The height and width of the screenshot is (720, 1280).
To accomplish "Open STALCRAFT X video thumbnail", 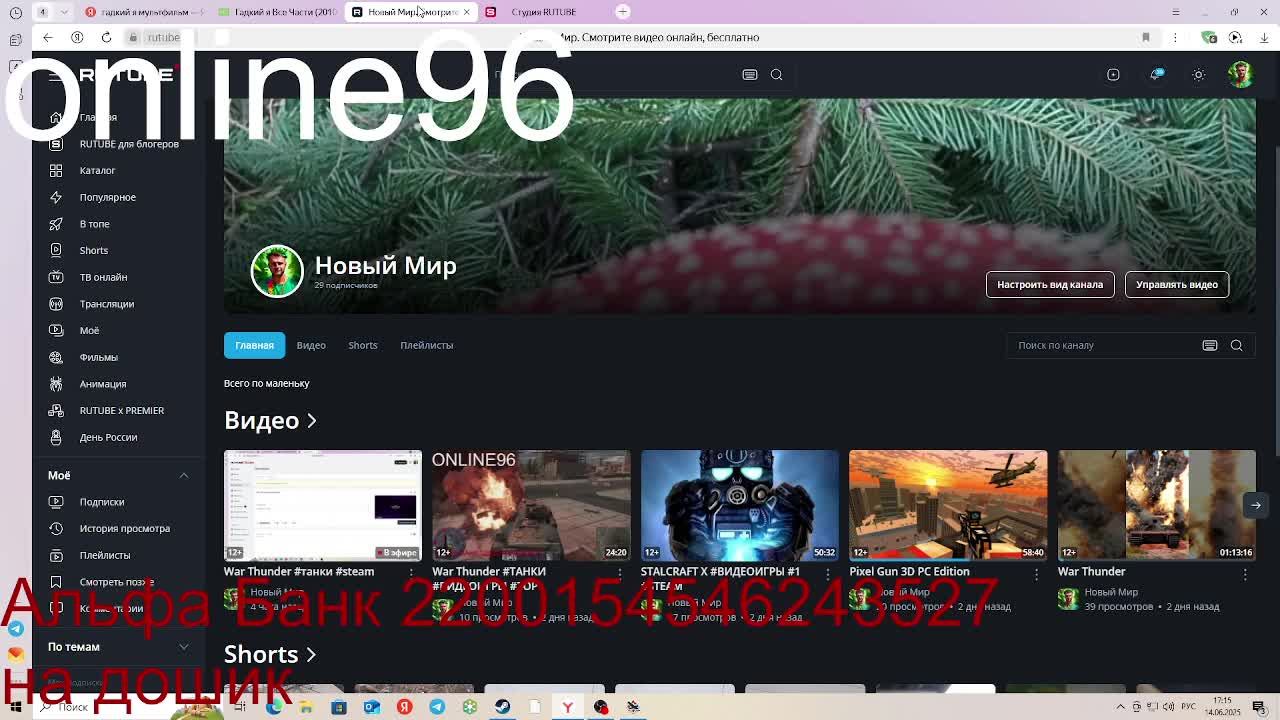I will click(x=740, y=505).
